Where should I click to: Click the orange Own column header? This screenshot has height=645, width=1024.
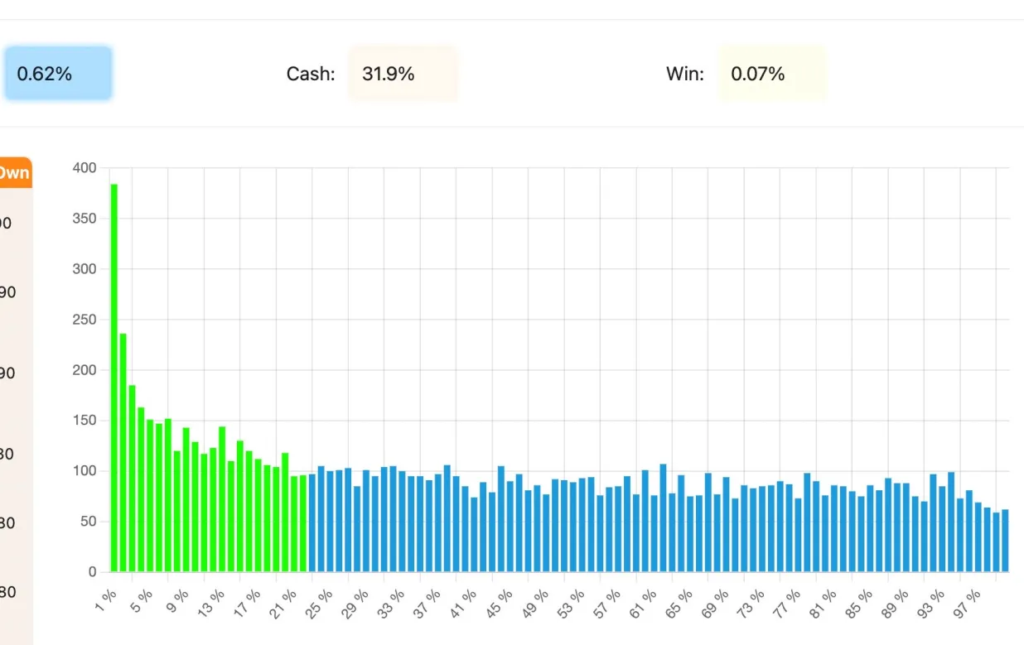[x=14, y=173]
